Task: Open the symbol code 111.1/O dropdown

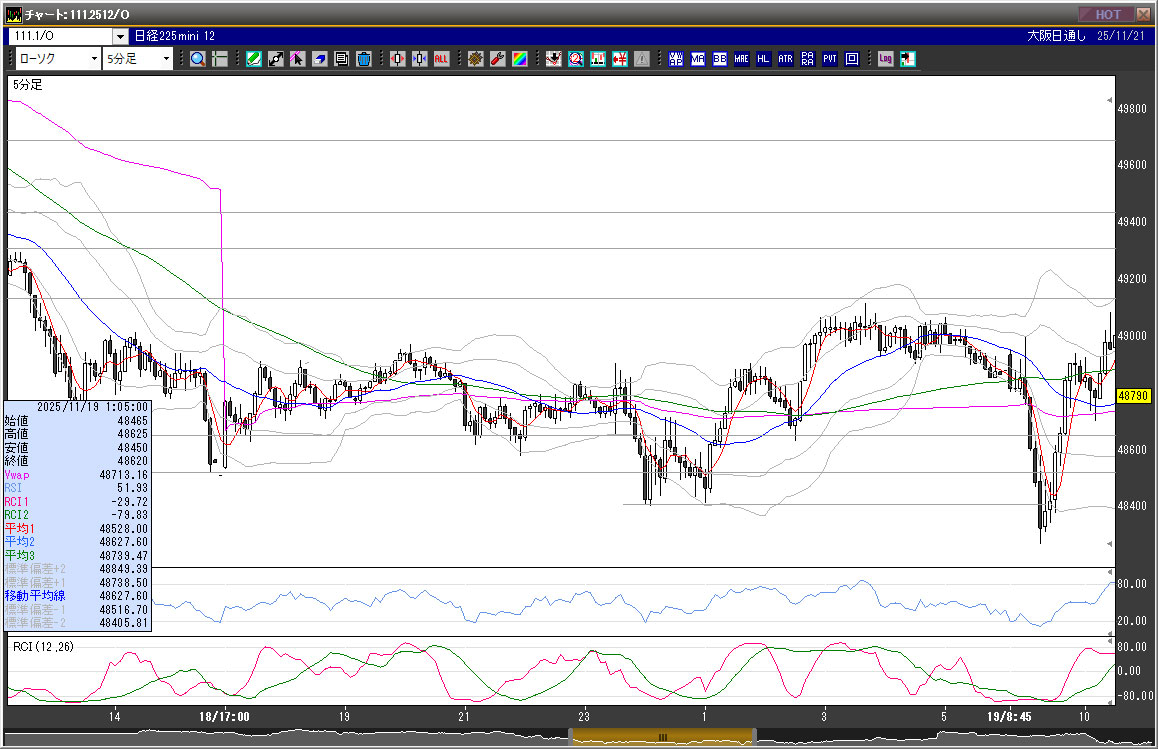Action: (x=119, y=36)
